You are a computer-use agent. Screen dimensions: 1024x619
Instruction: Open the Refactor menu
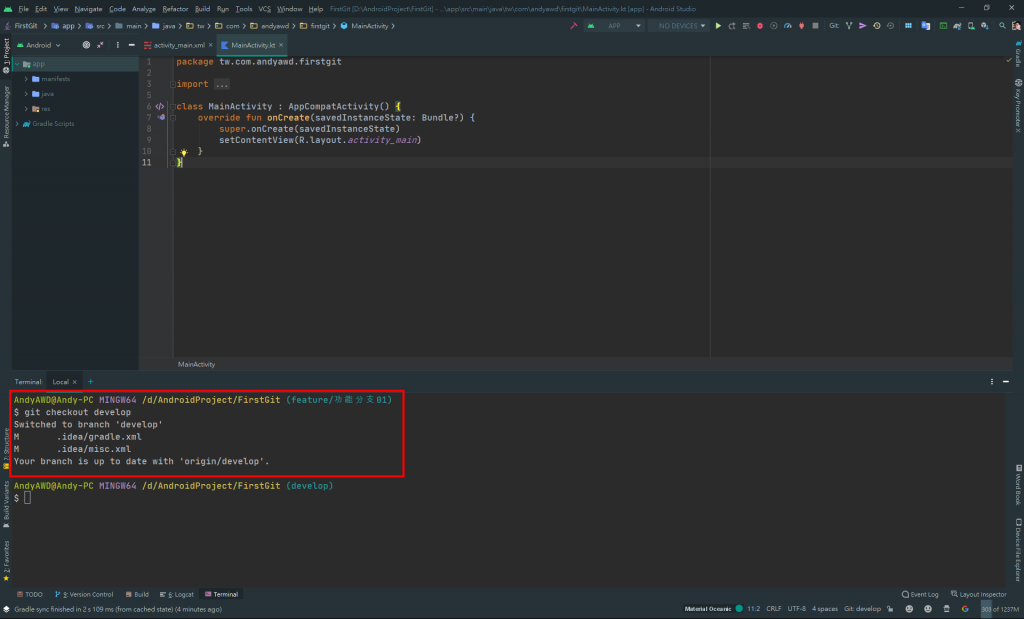[x=175, y=9]
